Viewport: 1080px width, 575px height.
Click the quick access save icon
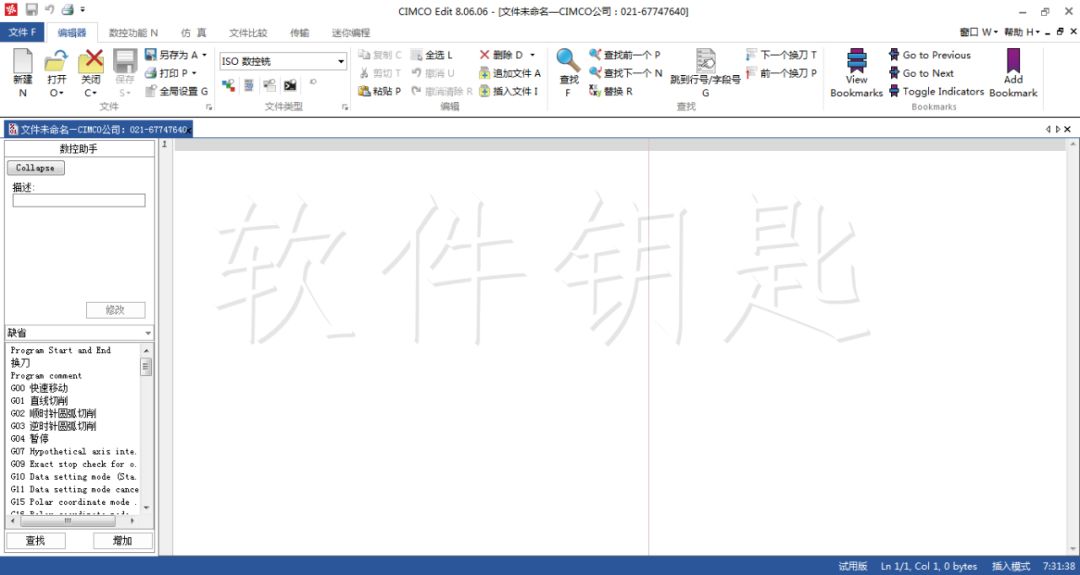click(x=32, y=10)
